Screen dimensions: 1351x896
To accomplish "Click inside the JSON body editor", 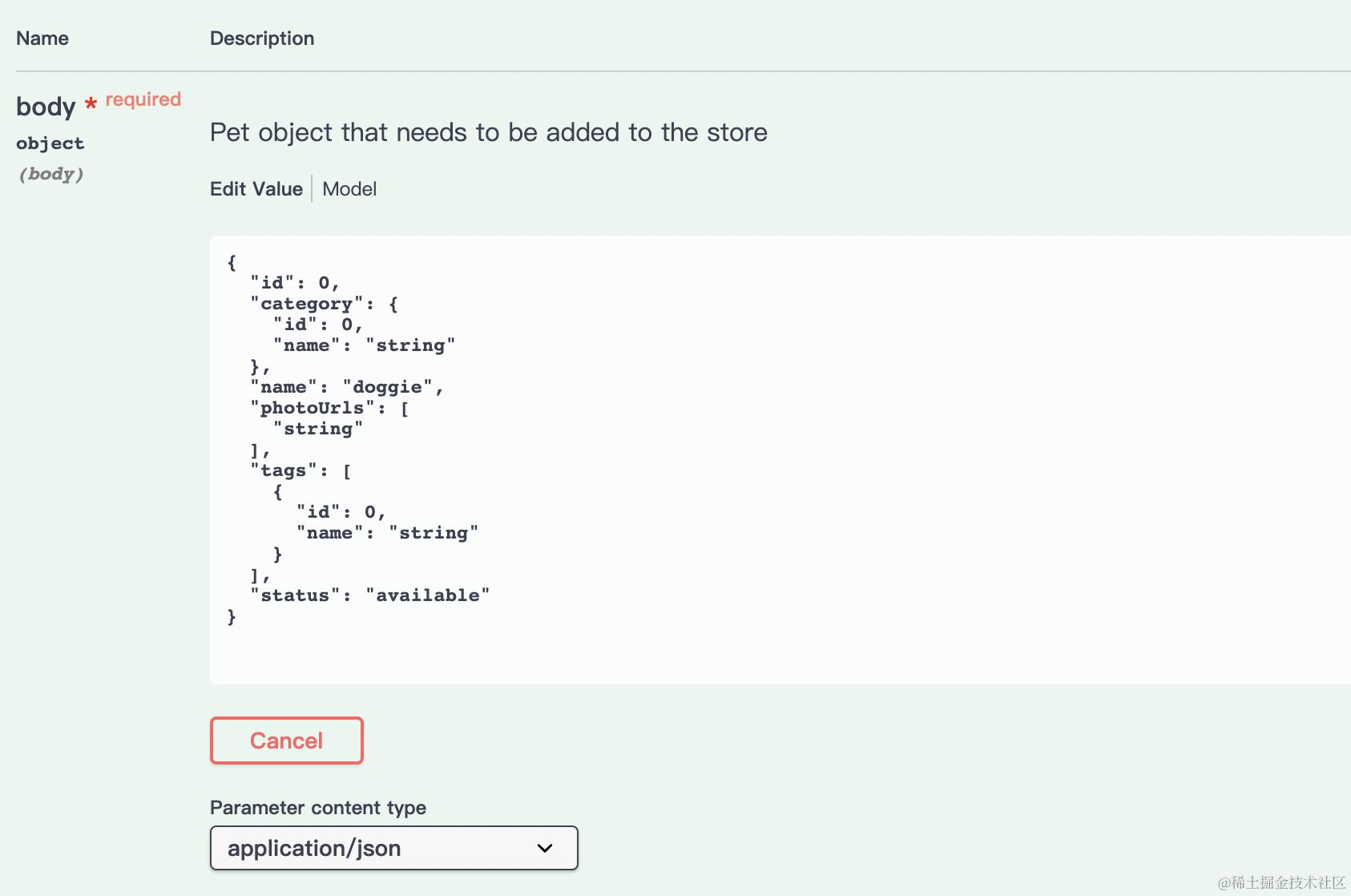I will coord(780,459).
